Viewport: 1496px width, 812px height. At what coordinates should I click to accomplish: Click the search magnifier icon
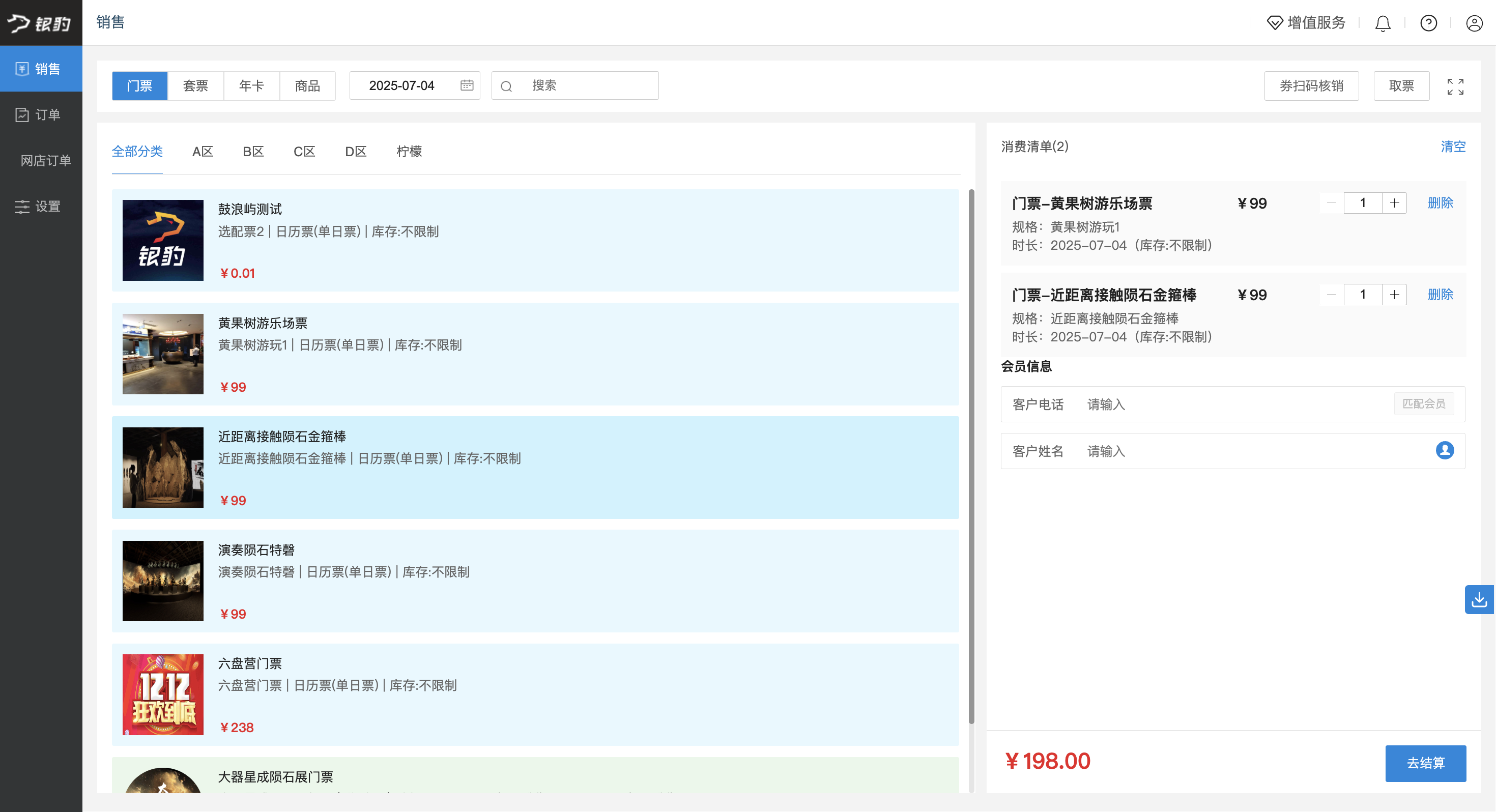506,86
